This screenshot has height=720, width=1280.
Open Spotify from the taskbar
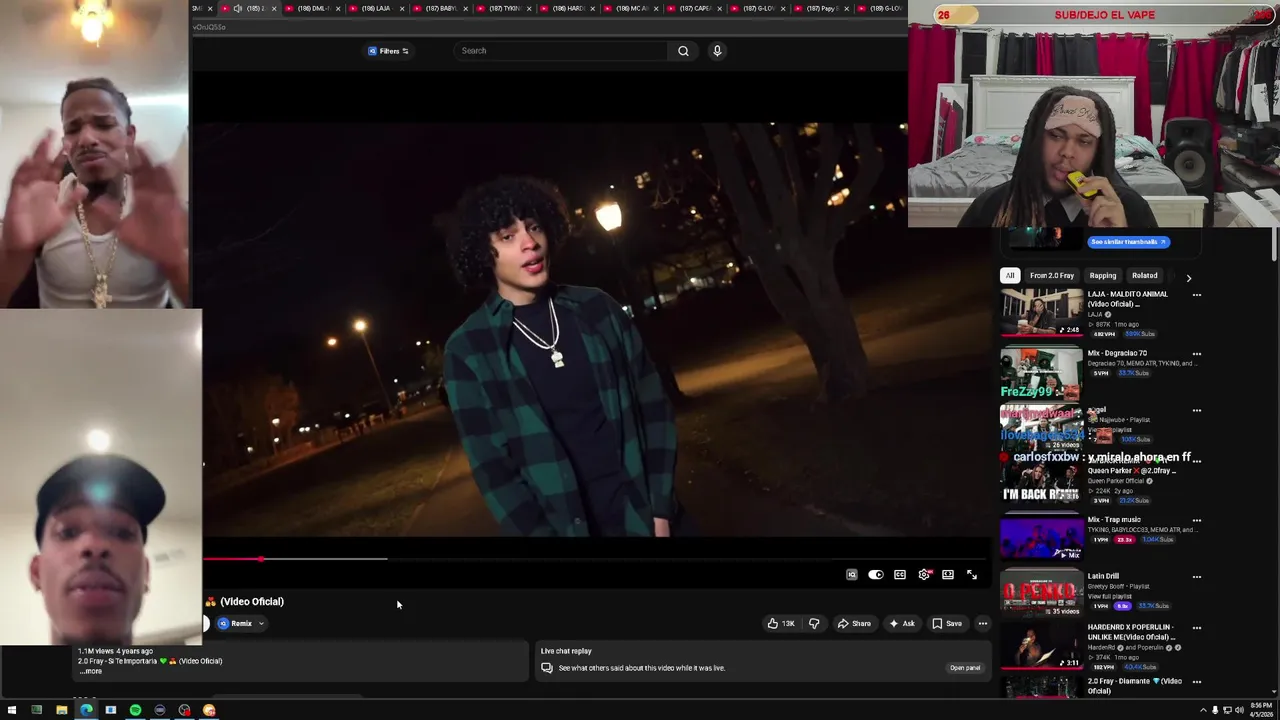[x=135, y=710]
